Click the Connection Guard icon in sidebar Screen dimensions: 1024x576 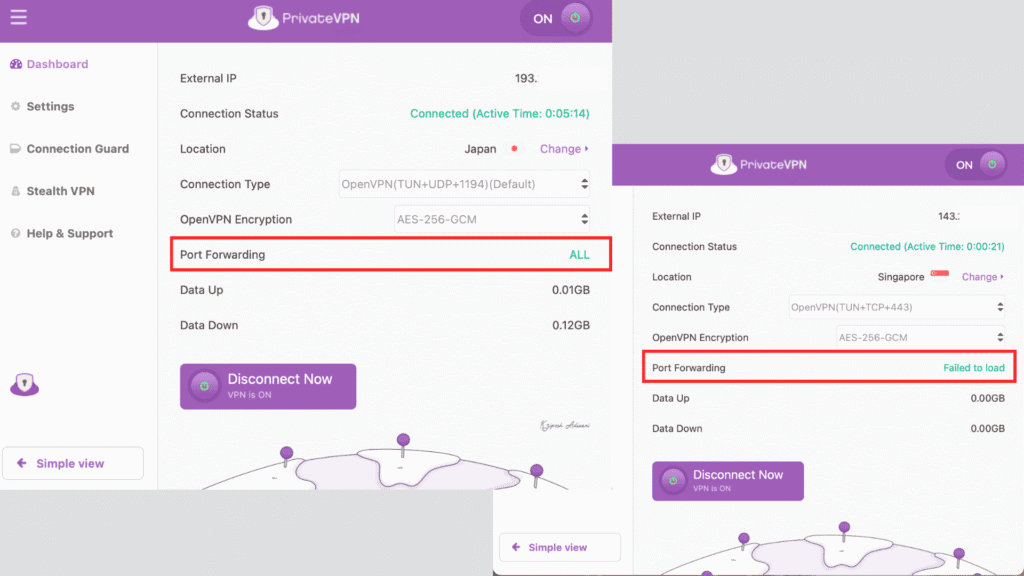coord(16,149)
